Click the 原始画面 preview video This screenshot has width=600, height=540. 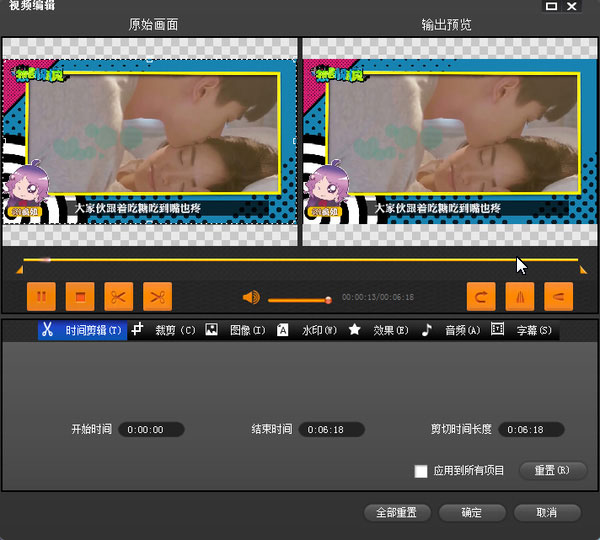(150, 142)
